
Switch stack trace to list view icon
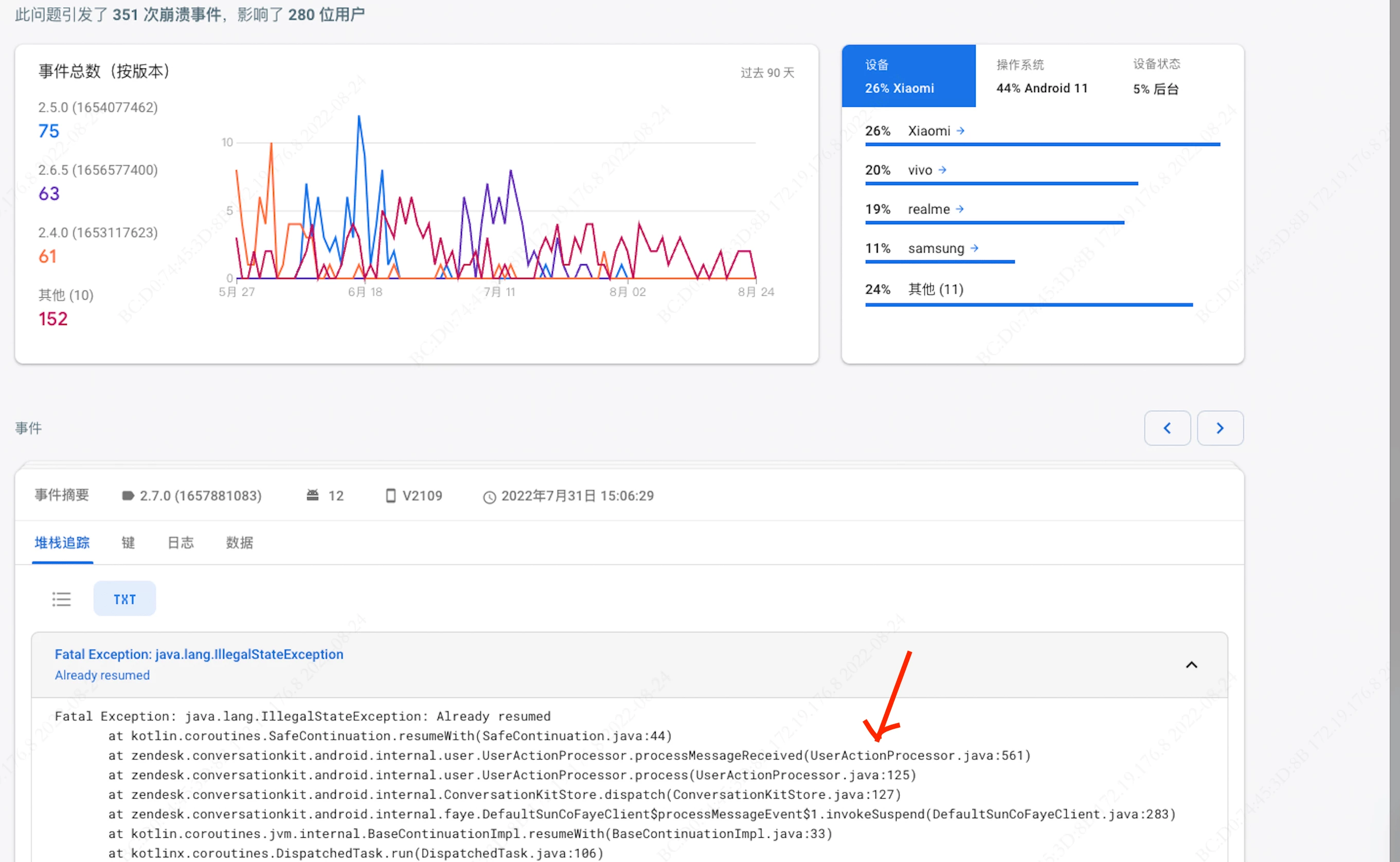click(x=62, y=599)
